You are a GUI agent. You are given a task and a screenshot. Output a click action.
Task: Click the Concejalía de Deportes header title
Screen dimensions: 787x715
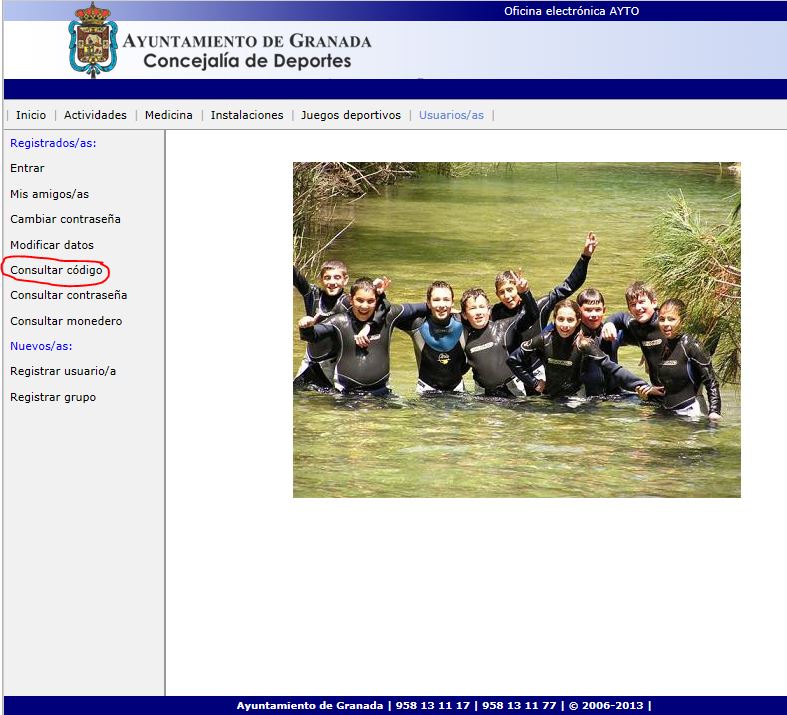pyautogui.click(x=247, y=61)
